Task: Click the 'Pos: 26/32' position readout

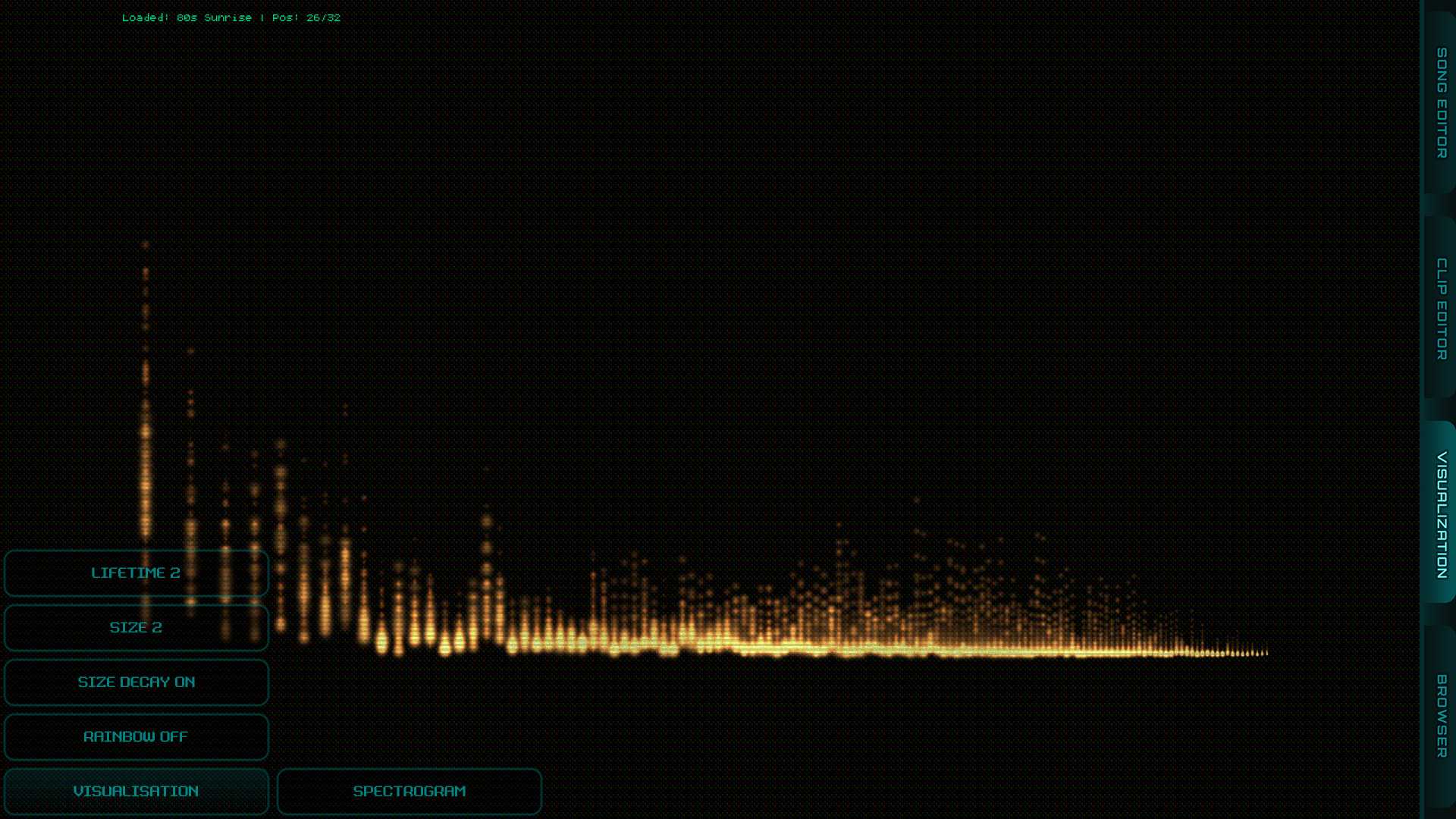Action: click(306, 17)
